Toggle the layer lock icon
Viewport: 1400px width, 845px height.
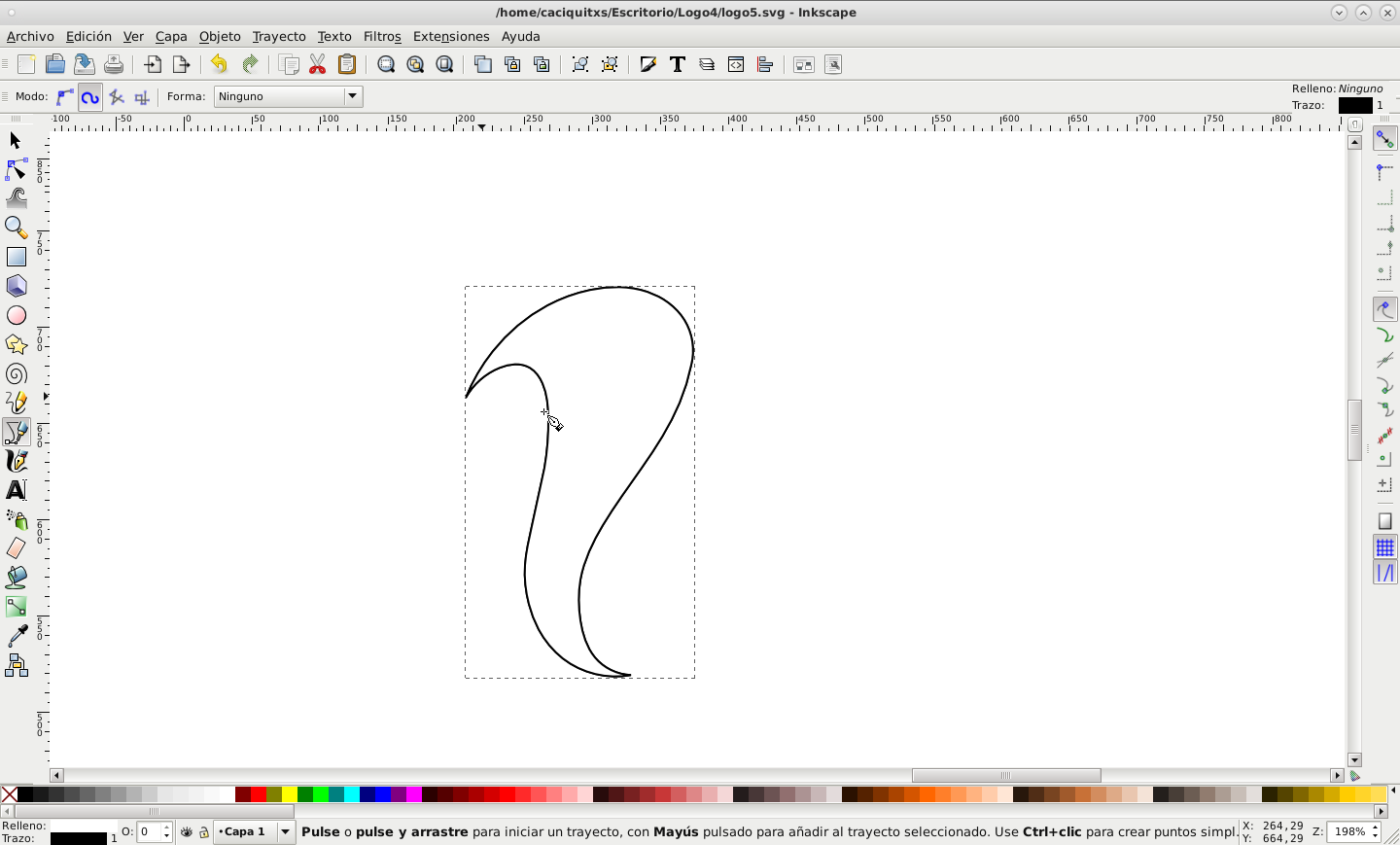[x=204, y=832]
